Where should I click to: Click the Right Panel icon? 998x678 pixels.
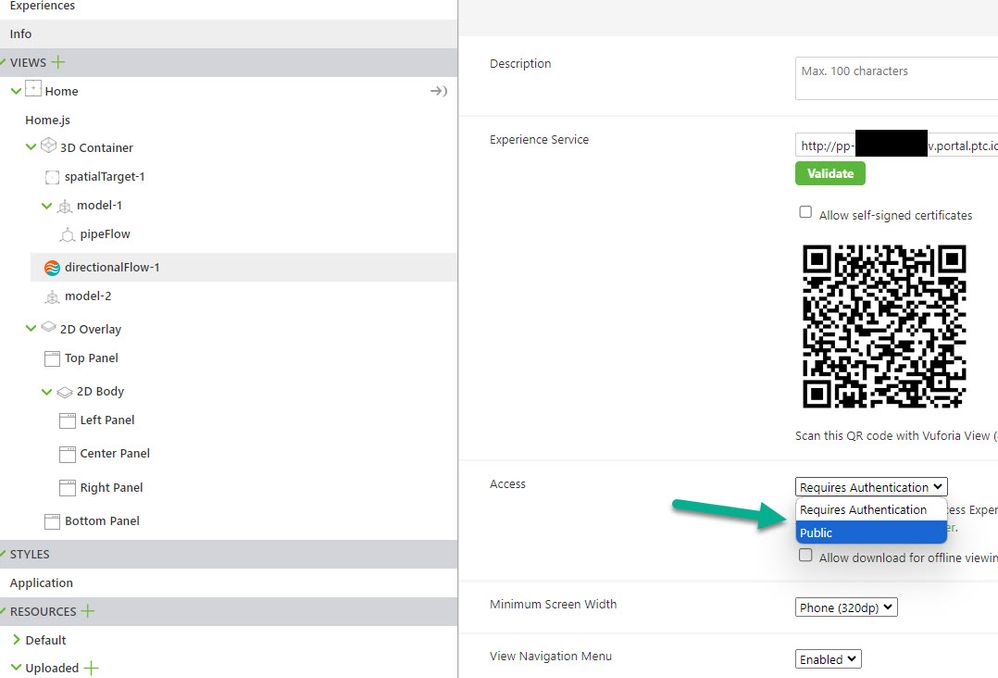pyautogui.click(x=67, y=488)
